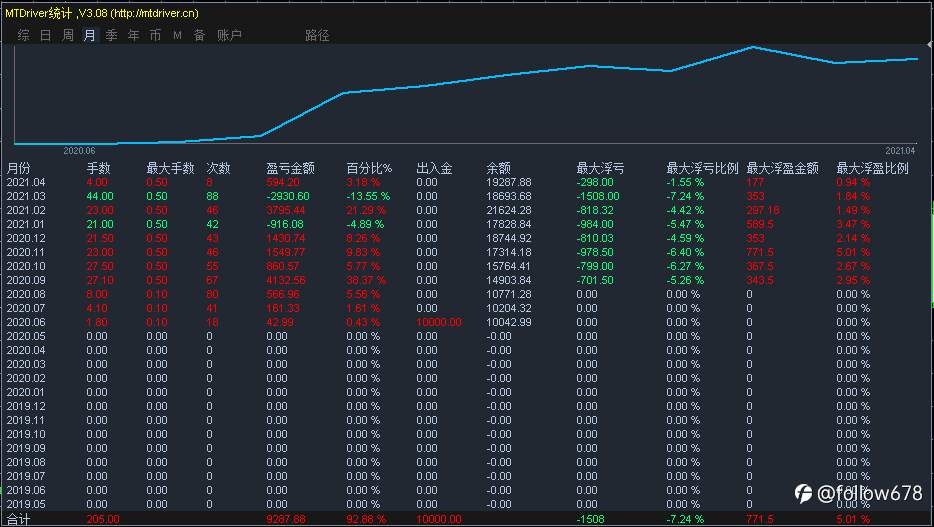Click the 出入金 column header
This screenshot has width=934, height=527.
pos(434,168)
